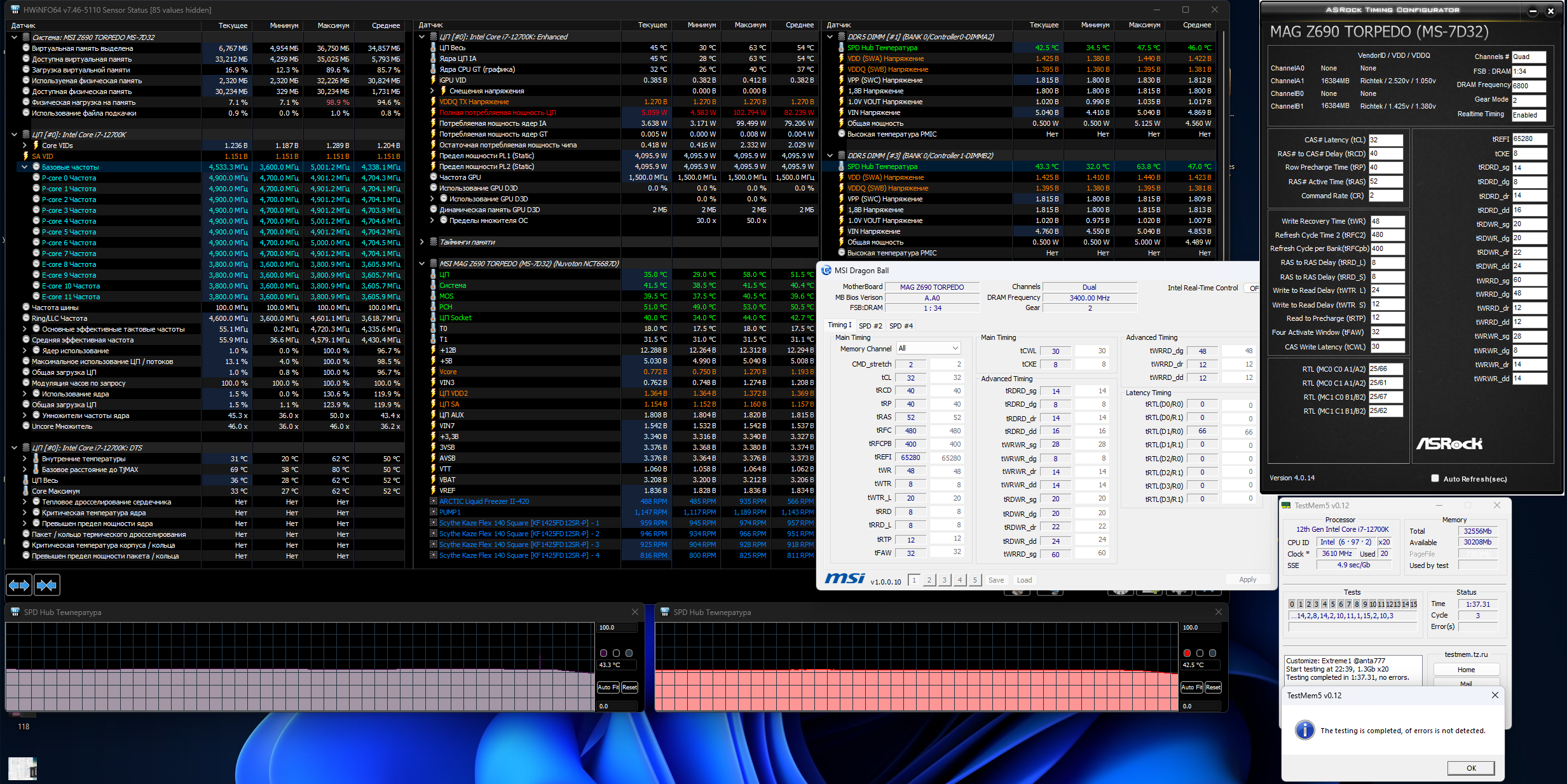1567x784 pixels.
Task: Click the tCL value input field
Action: pyautogui.click(x=910, y=377)
